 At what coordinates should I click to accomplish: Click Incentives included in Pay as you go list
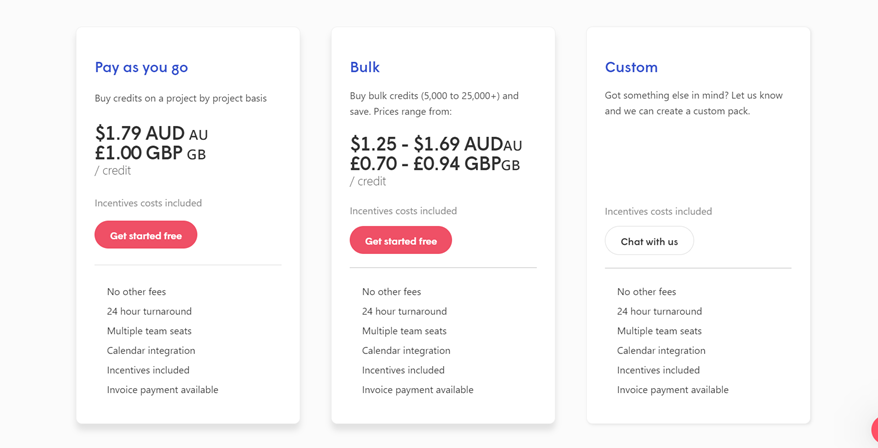(x=148, y=370)
